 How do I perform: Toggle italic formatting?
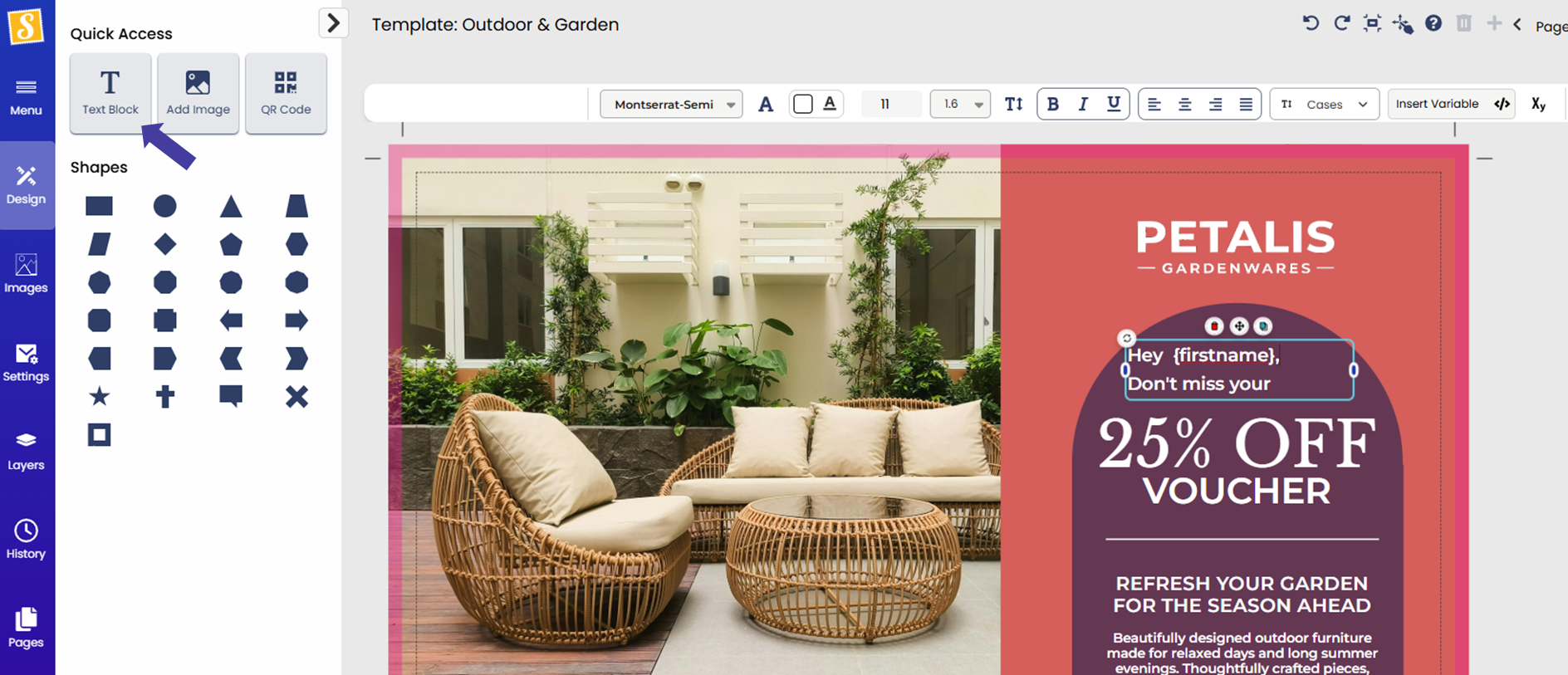(1083, 104)
